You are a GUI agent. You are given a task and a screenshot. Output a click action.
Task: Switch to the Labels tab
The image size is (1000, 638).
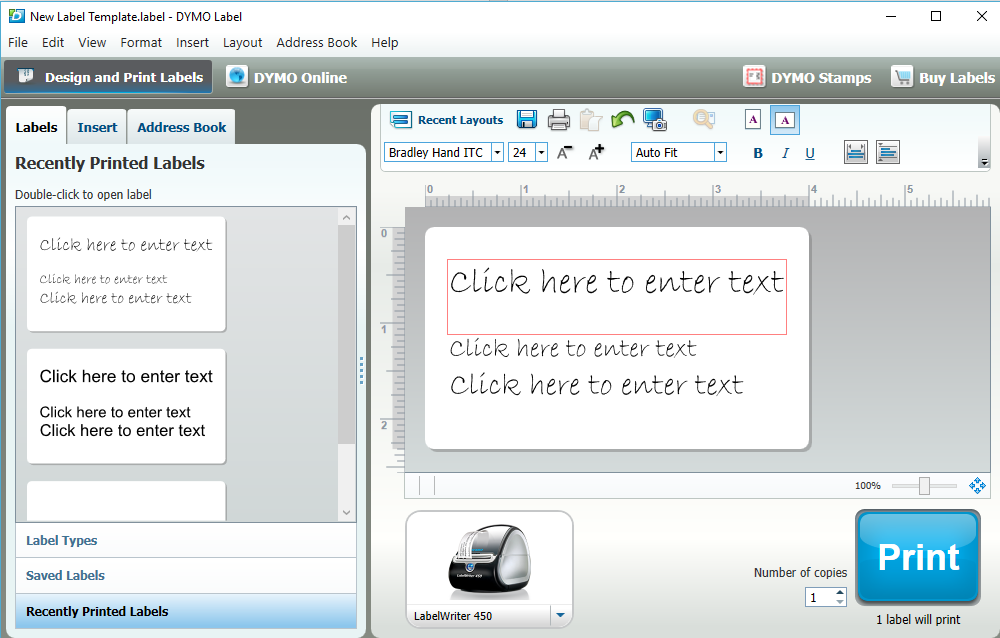click(x=36, y=127)
